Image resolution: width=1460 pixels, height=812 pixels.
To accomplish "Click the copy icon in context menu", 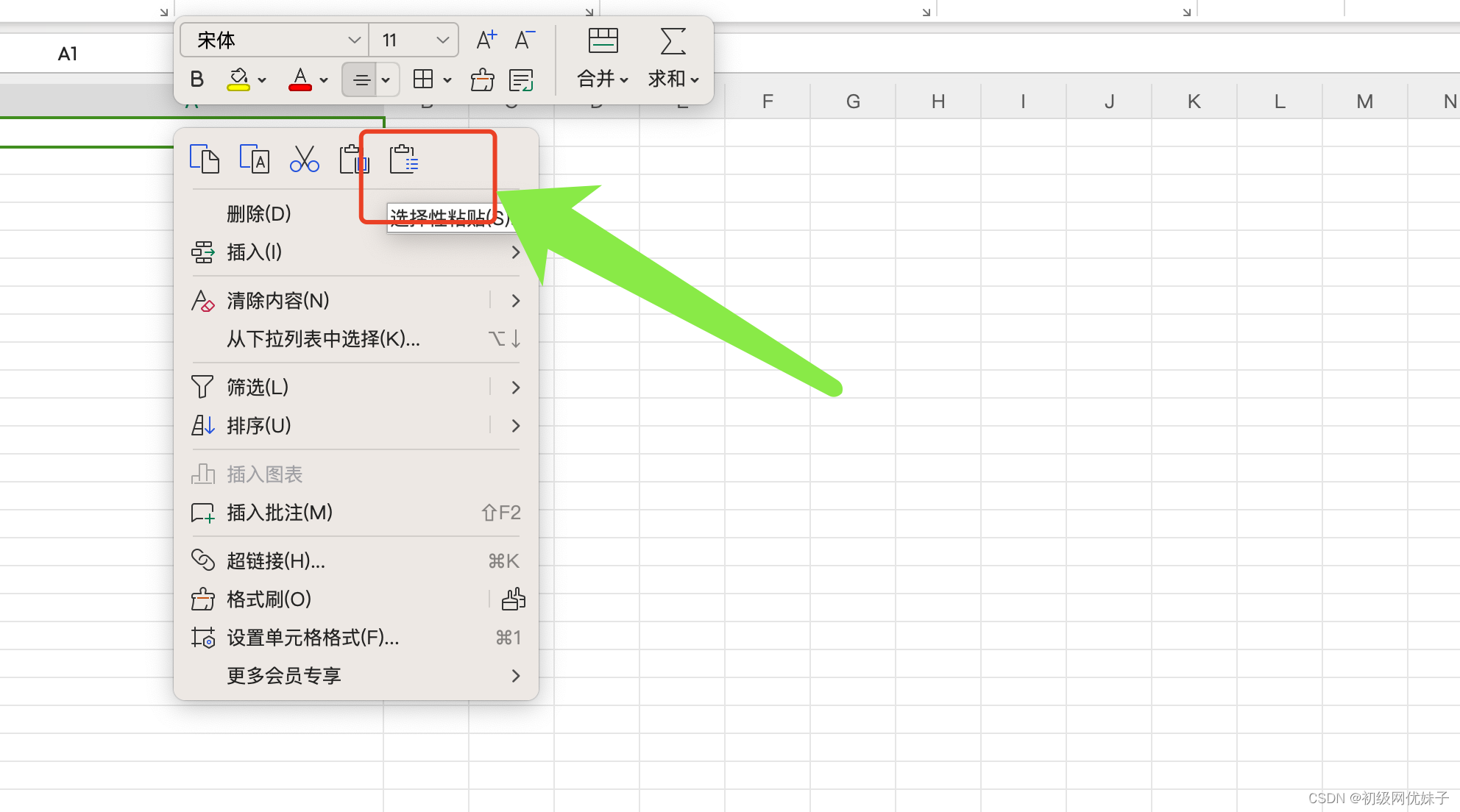I will coord(204,158).
